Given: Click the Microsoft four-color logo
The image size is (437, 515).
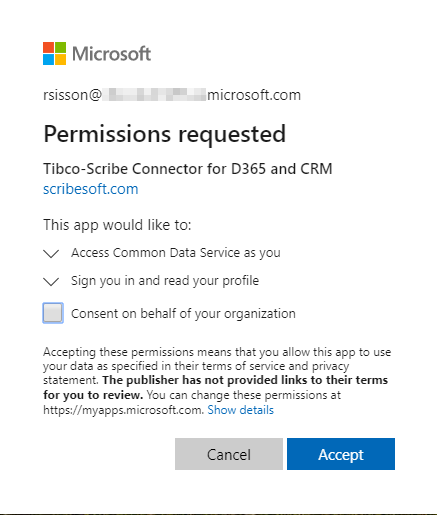Looking at the screenshot, I should [54, 53].
